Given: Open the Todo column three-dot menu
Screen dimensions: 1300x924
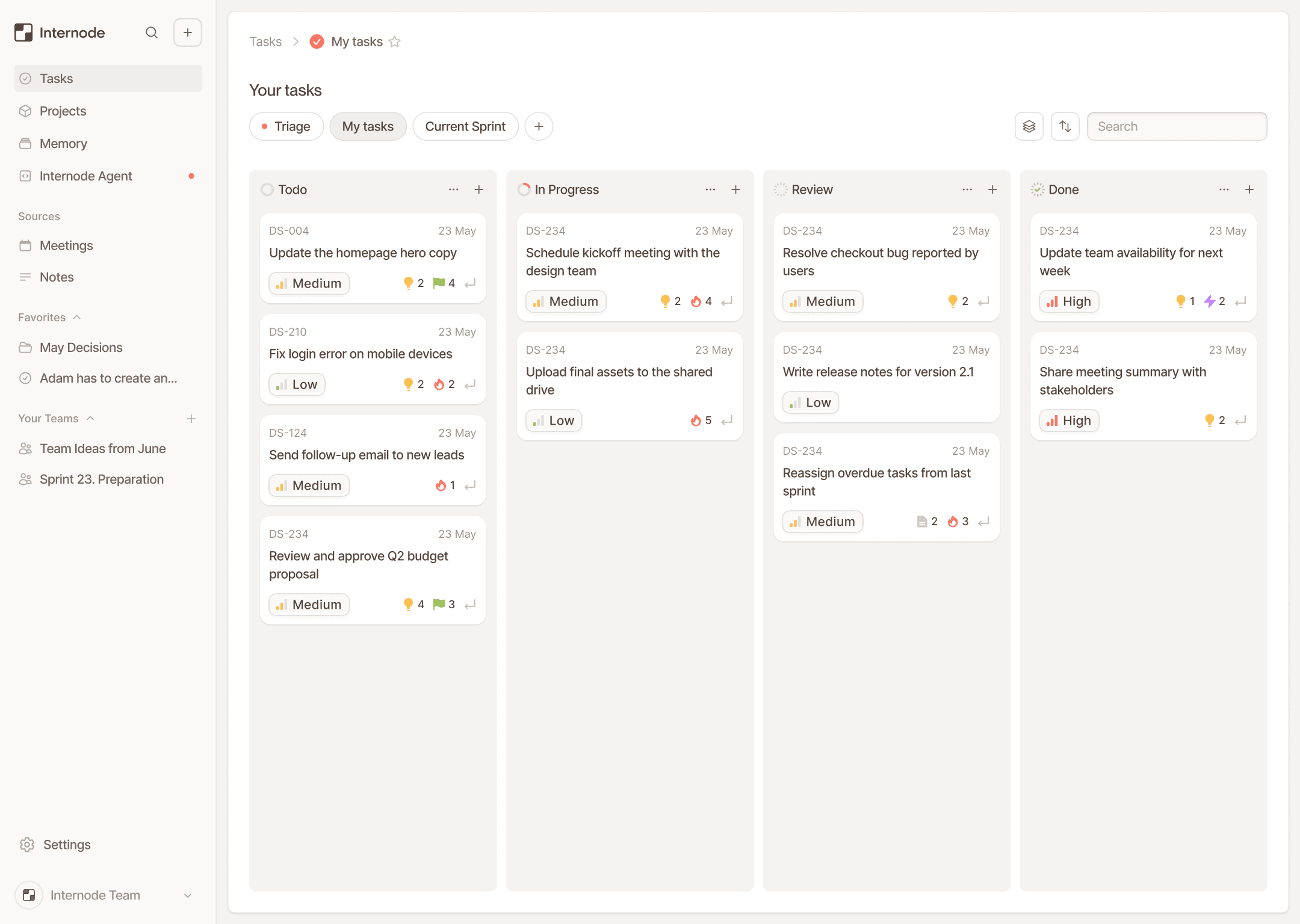Looking at the screenshot, I should 454,189.
